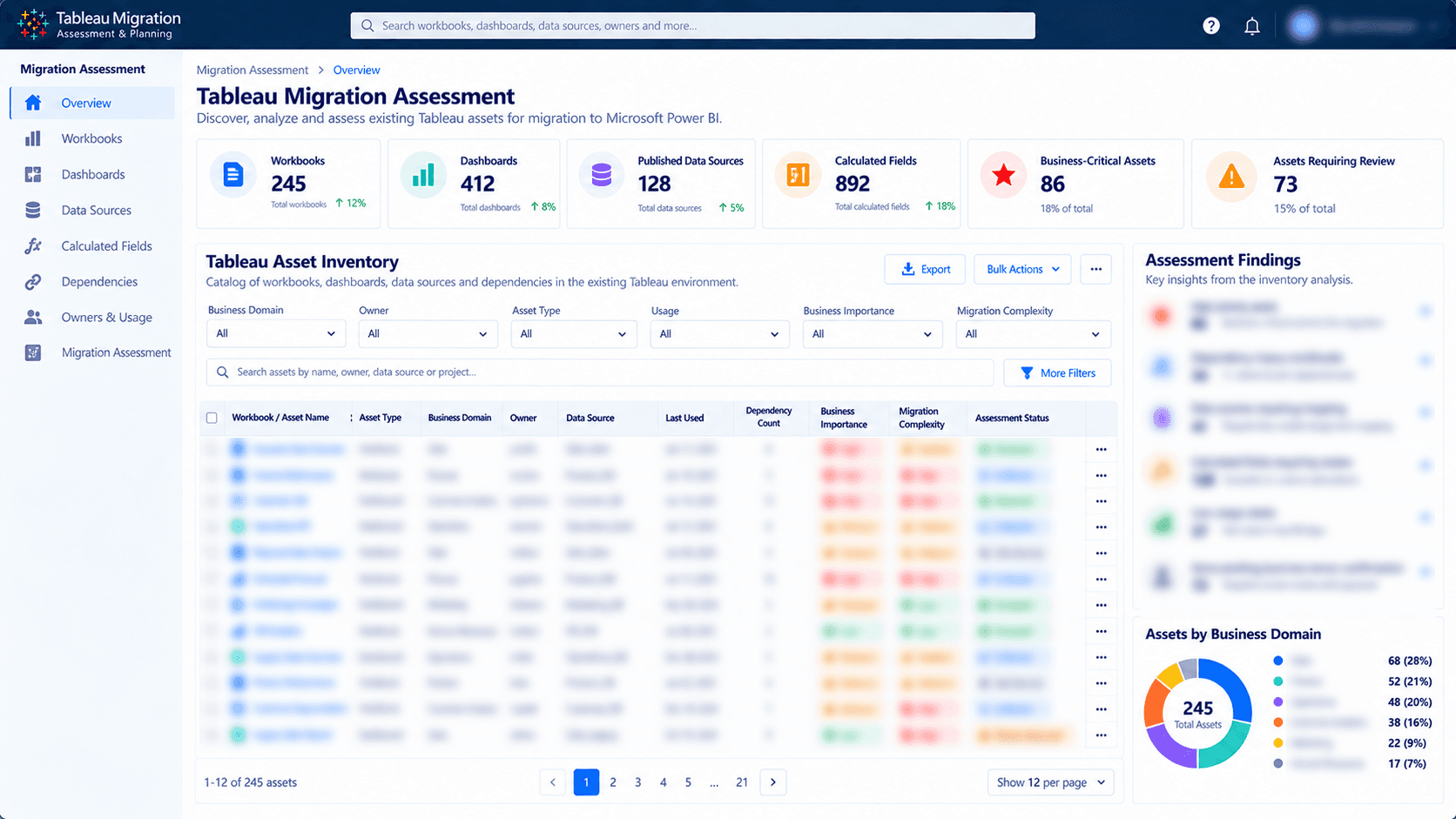The width and height of the screenshot is (1456, 819).
Task: Select Workbooks in the sidebar
Action: (91, 138)
